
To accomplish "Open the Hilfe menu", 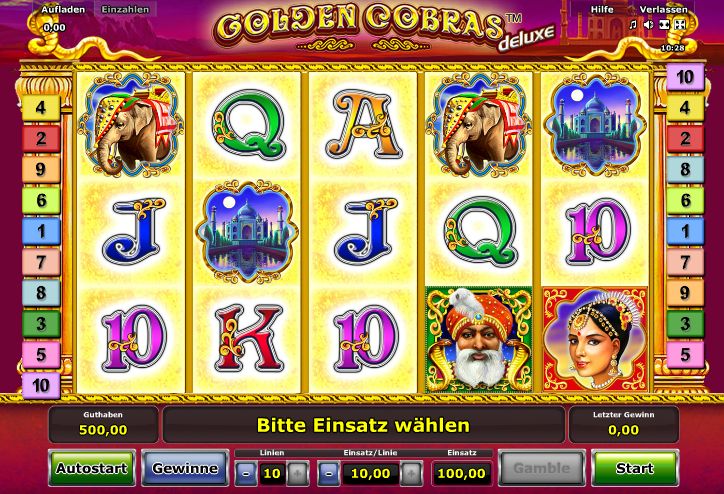I will [602, 9].
